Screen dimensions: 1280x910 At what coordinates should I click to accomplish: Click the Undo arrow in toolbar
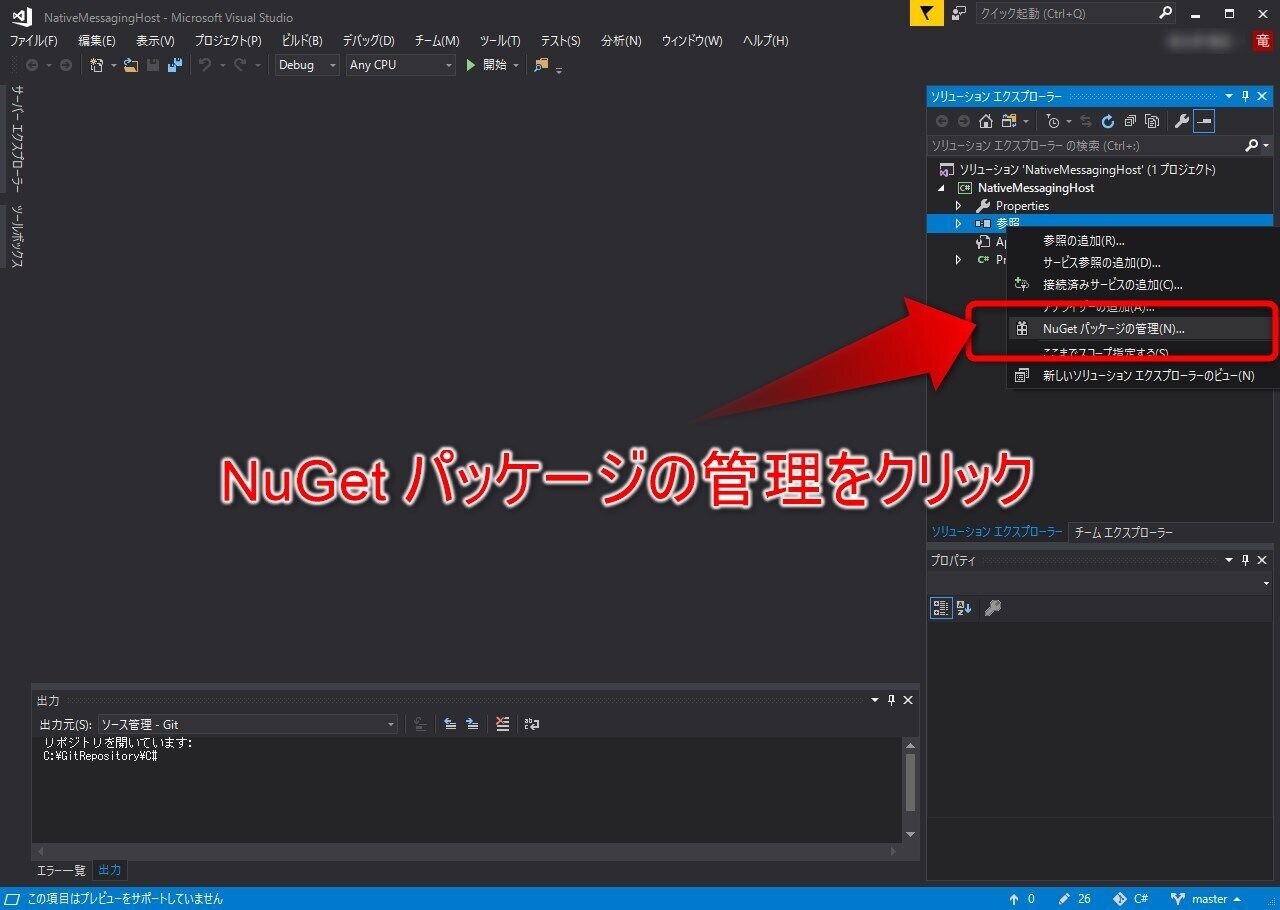tap(205, 65)
